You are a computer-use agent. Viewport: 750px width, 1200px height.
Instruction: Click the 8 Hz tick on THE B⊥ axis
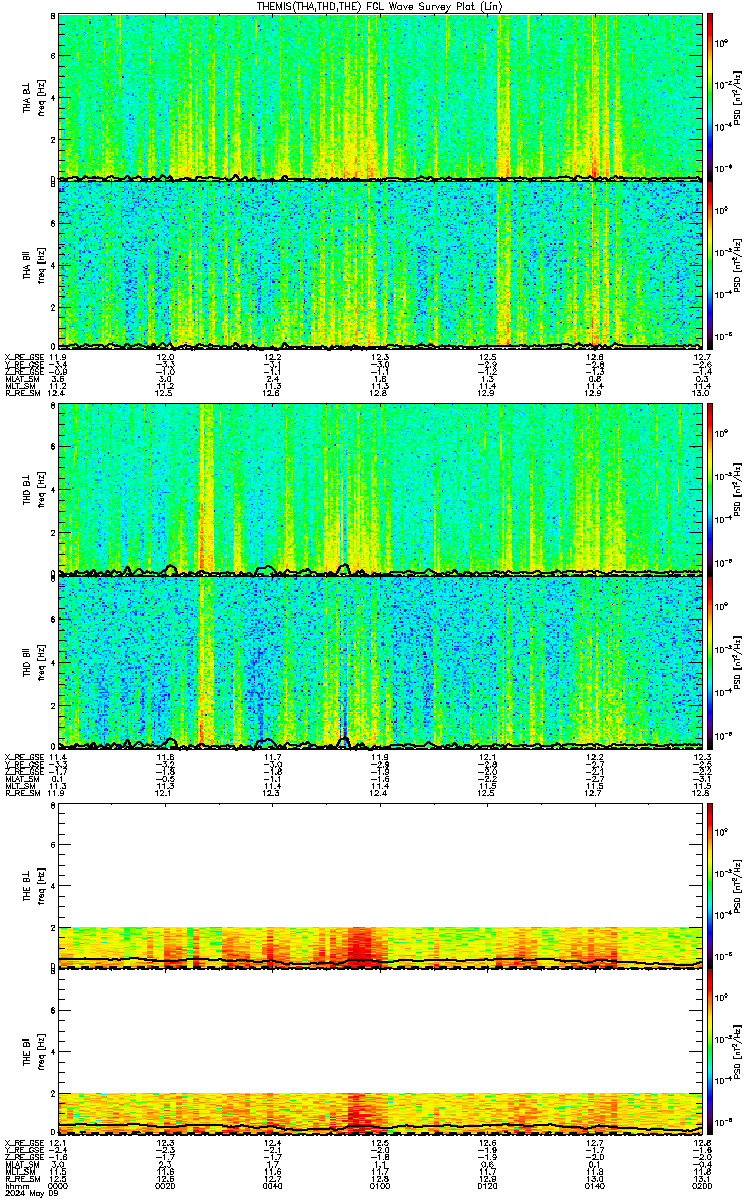pos(52,806)
